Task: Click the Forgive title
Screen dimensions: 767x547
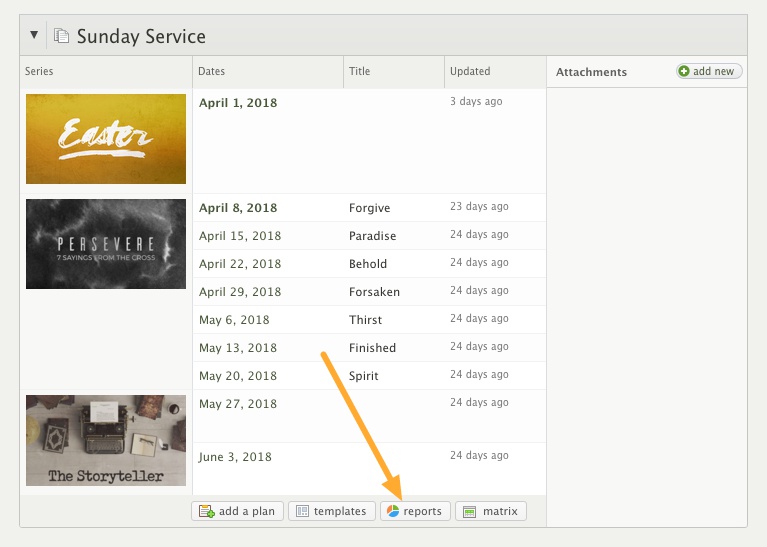Action: [369, 208]
